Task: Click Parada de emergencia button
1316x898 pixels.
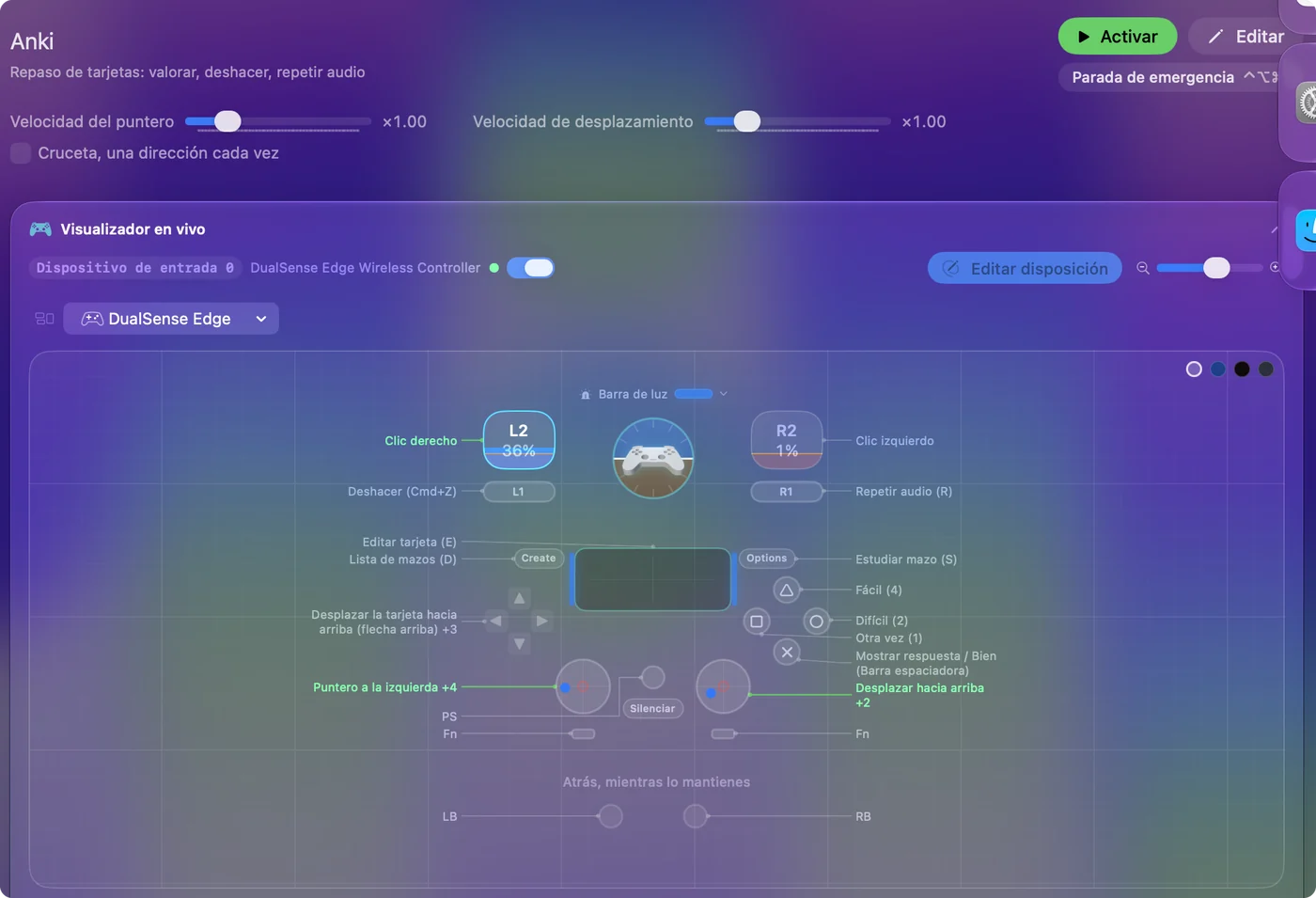Action: 1175,77
